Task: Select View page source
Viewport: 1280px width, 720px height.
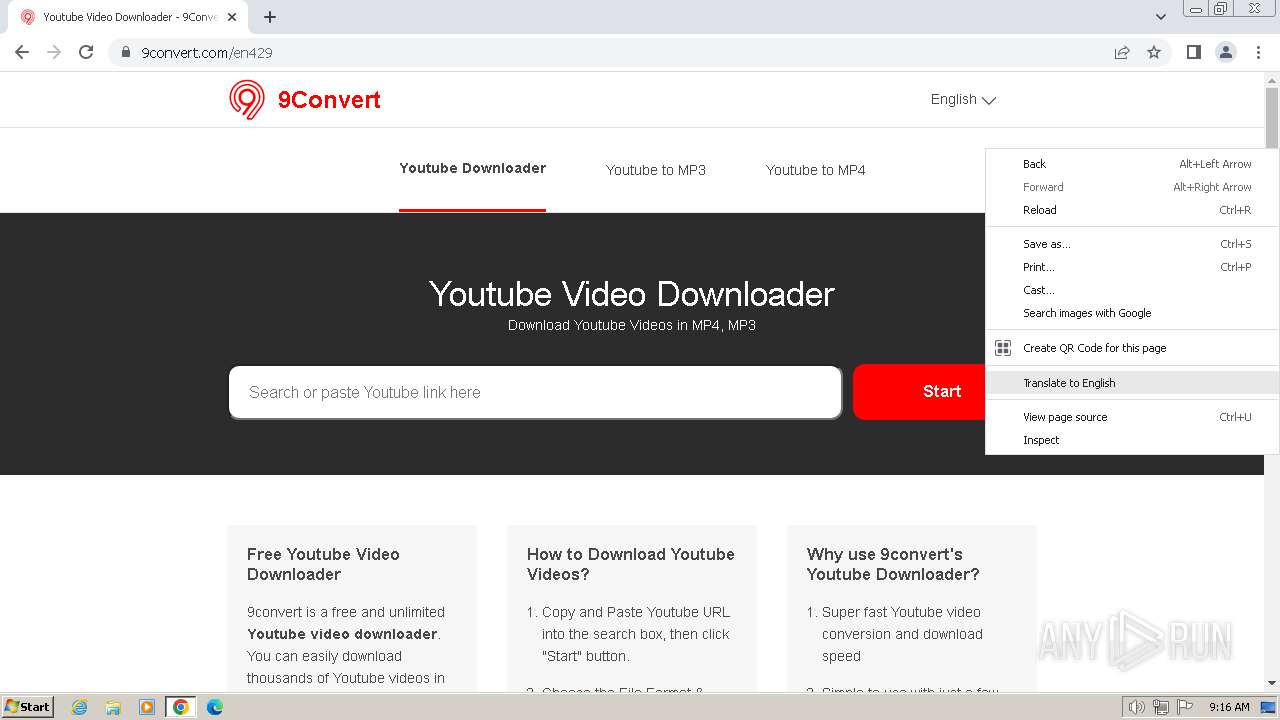Action: point(1132,417)
